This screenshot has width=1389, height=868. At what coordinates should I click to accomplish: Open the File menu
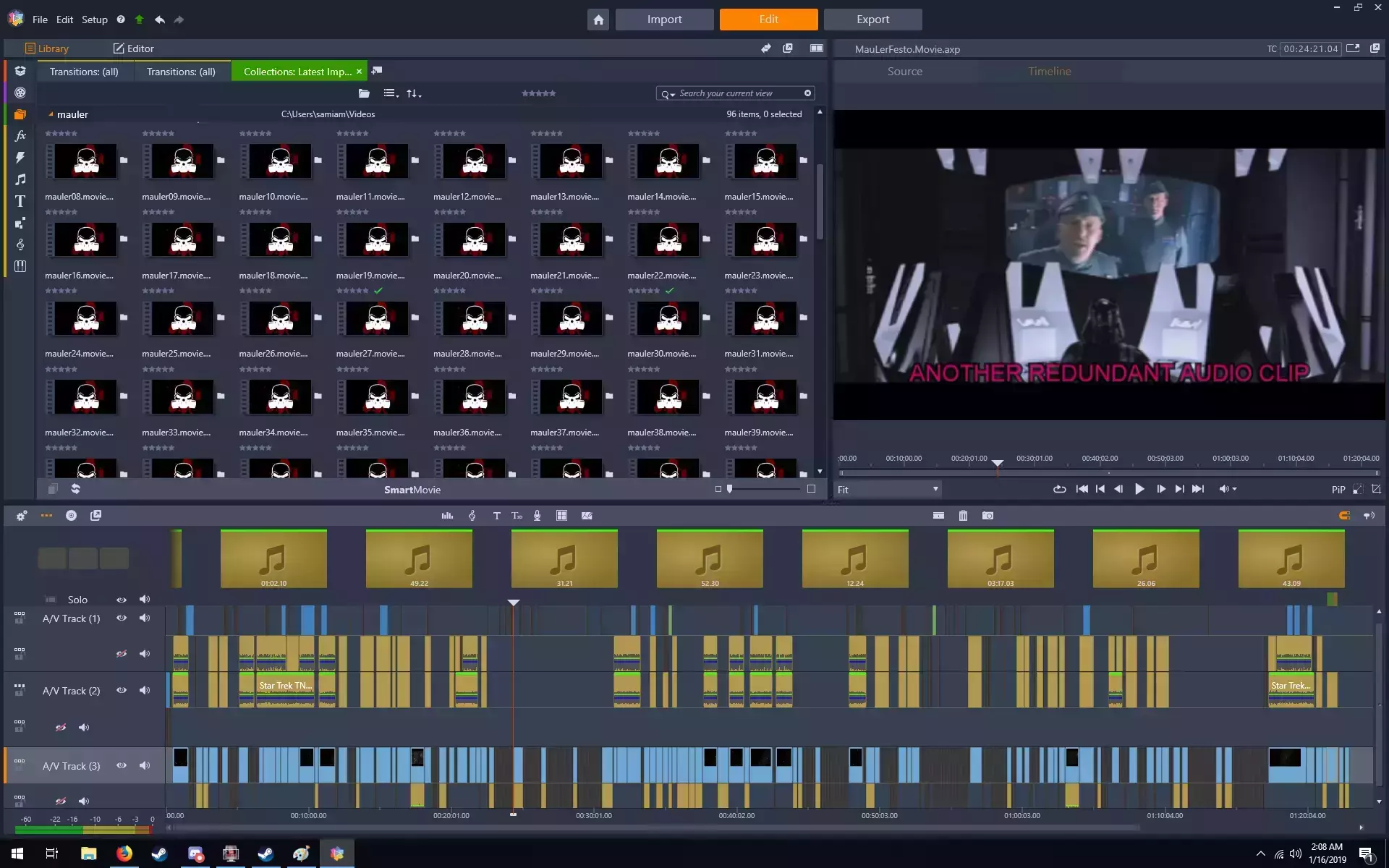click(x=40, y=20)
